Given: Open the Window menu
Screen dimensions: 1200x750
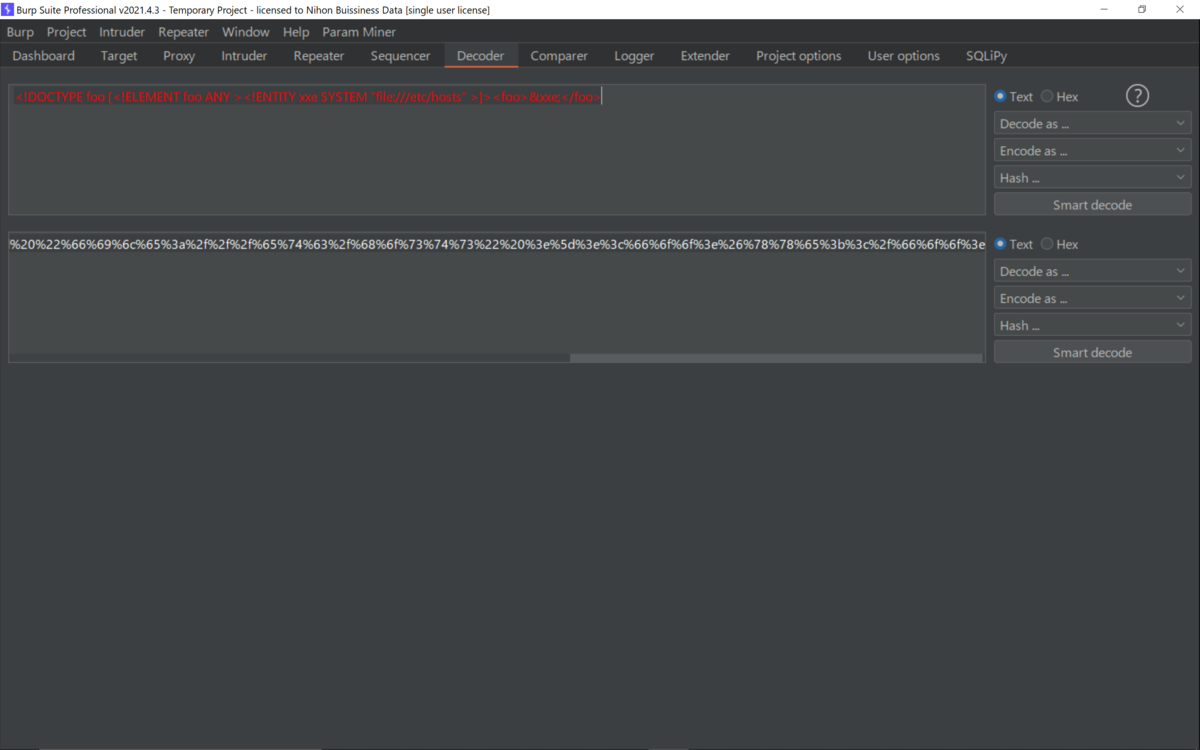Looking at the screenshot, I should 246,32.
